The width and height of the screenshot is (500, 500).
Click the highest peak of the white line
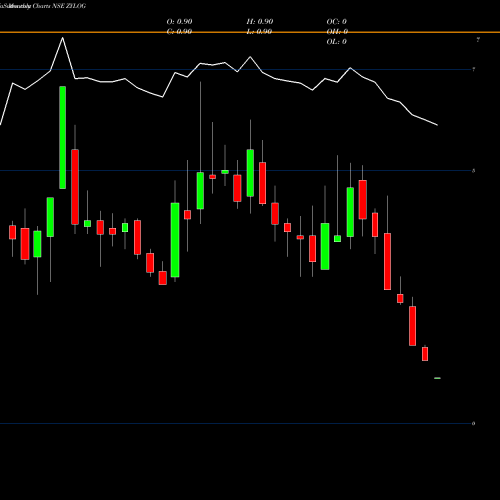point(63,38)
